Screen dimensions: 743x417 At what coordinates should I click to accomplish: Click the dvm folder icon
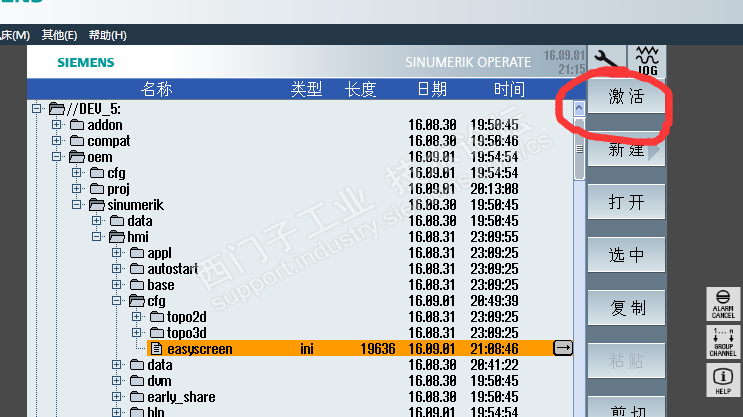[x=137, y=381]
